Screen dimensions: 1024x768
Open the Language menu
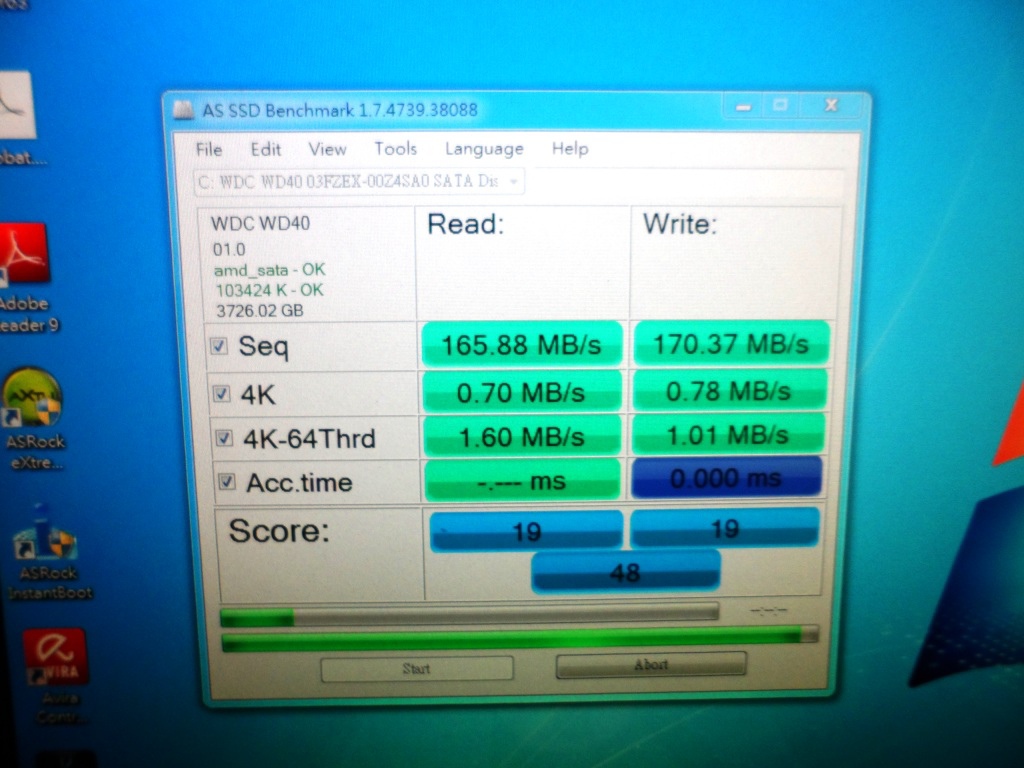tap(484, 150)
